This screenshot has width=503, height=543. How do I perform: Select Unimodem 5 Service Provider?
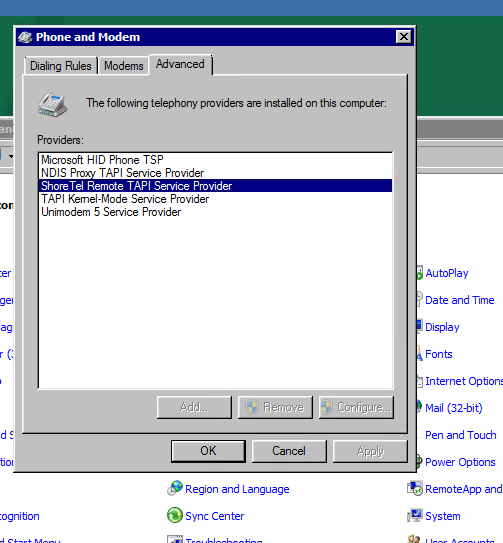coord(215,212)
